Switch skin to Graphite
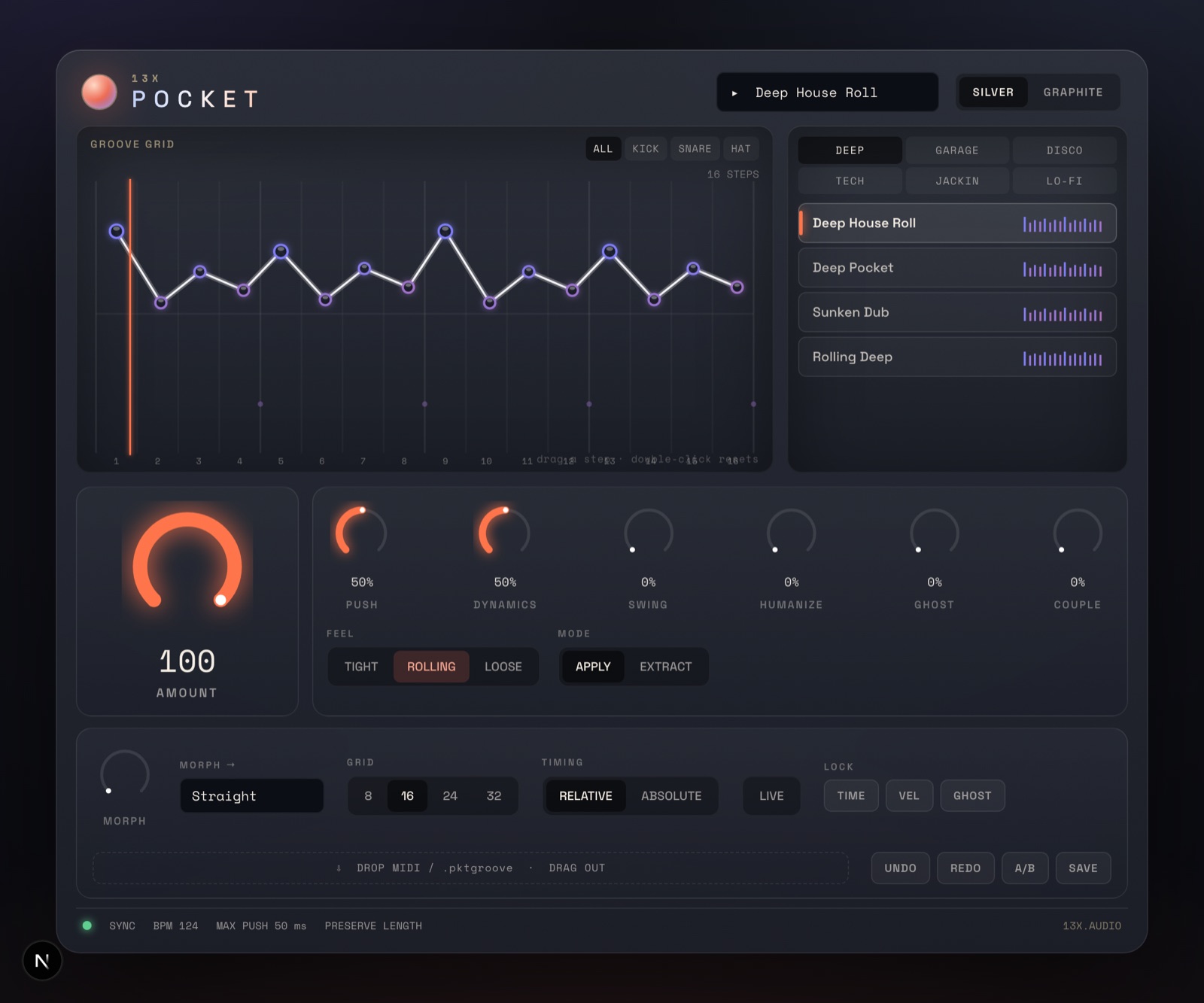 (1073, 93)
